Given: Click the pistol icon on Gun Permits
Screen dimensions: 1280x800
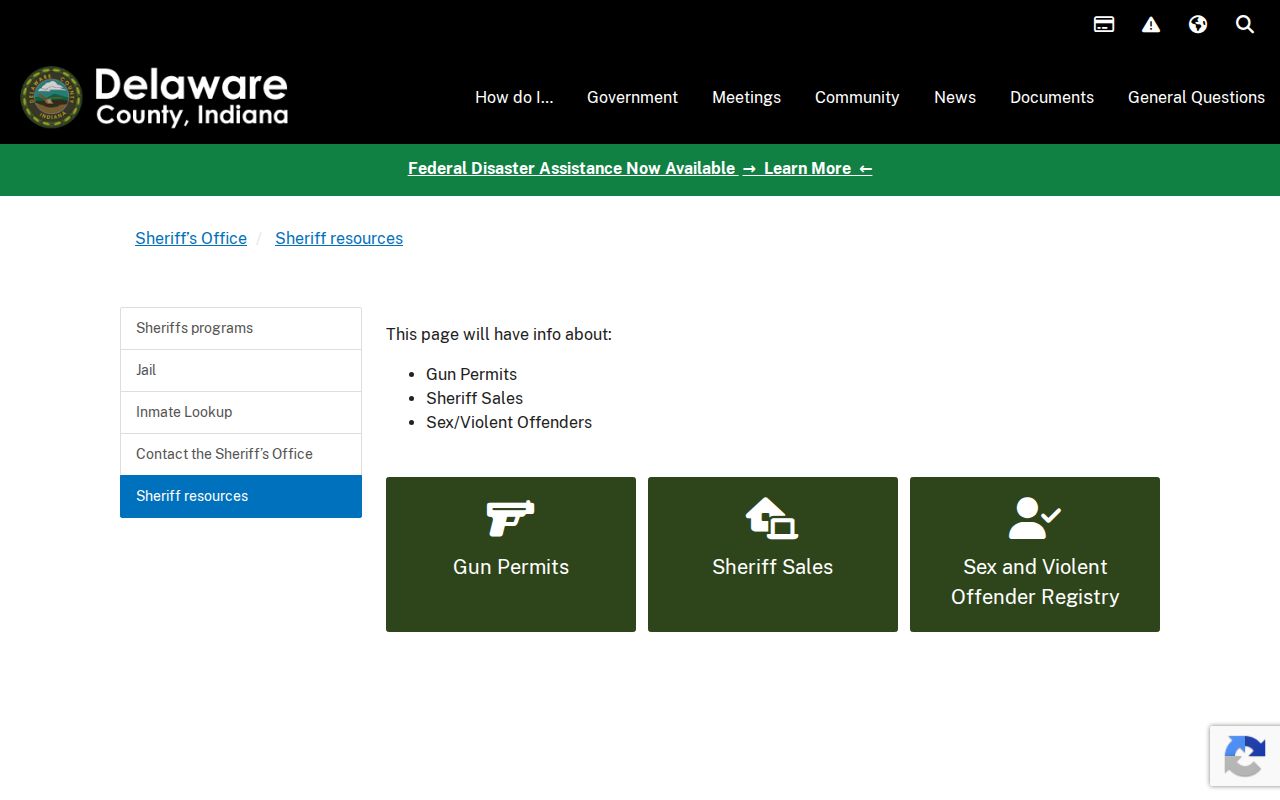Looking at the screenshot, I should pos(511,518).
